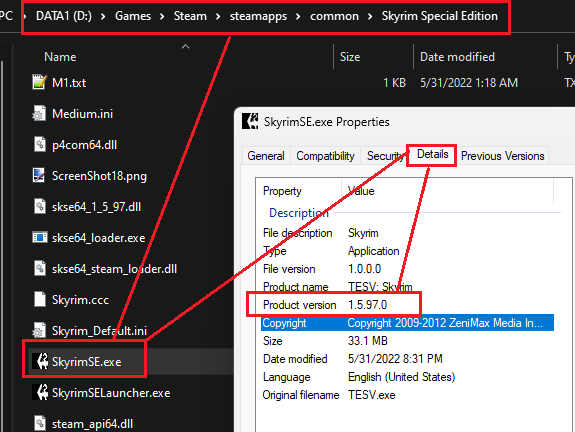Viewport: 575px width, 432px height.
Task: Select the Original filename TESV.exe row
Action: (x=407, y=395)
